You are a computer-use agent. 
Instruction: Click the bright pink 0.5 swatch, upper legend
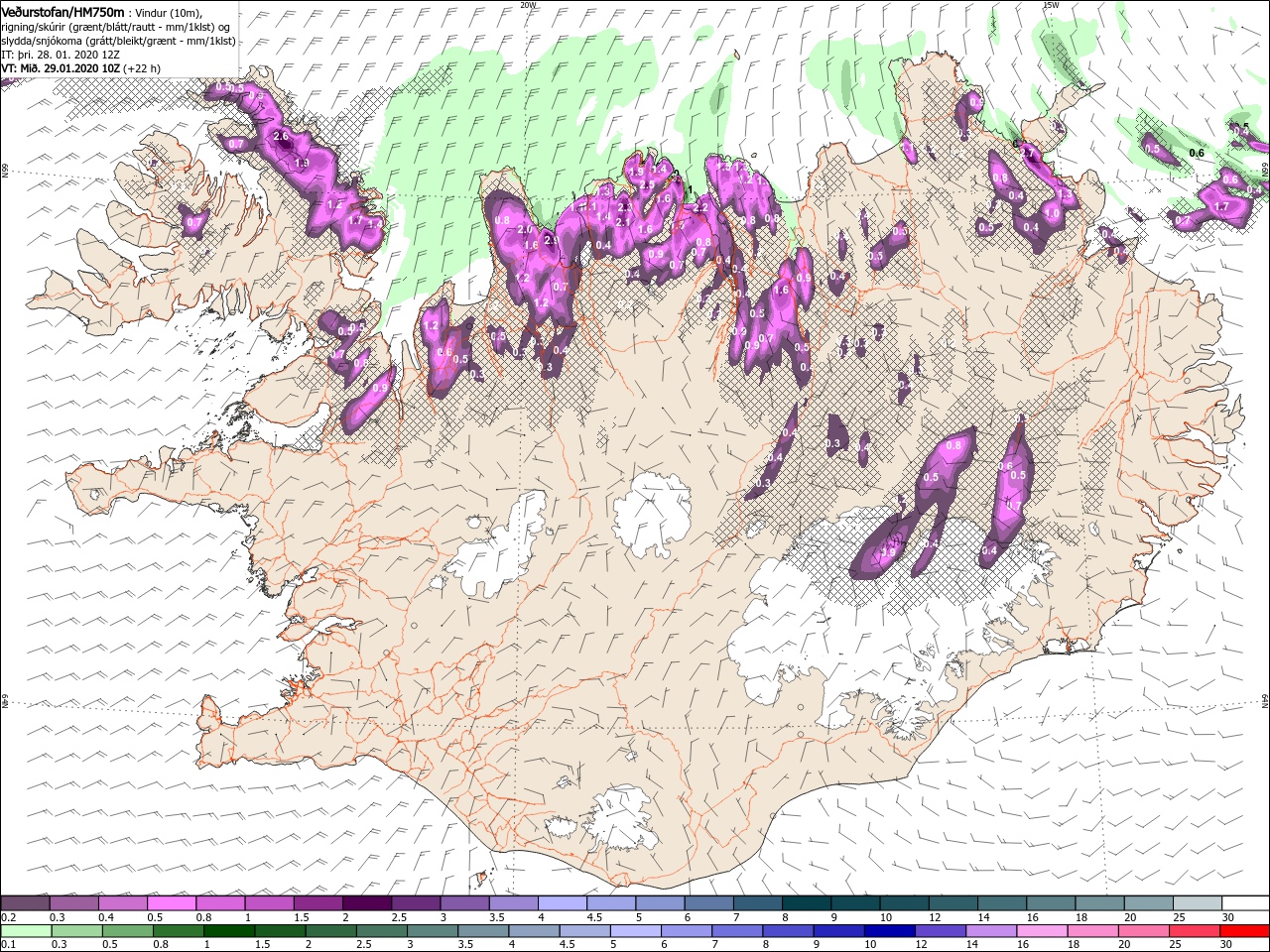pyautogui.click(x=172, y=903)
